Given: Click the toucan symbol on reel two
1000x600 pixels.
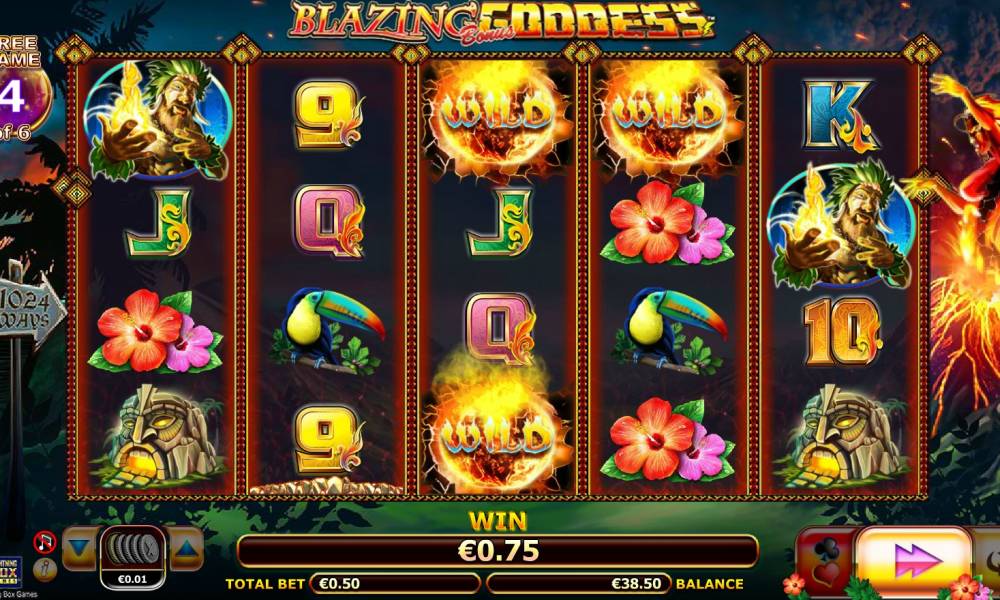Looking at the screenshot, I should (327, 330).
